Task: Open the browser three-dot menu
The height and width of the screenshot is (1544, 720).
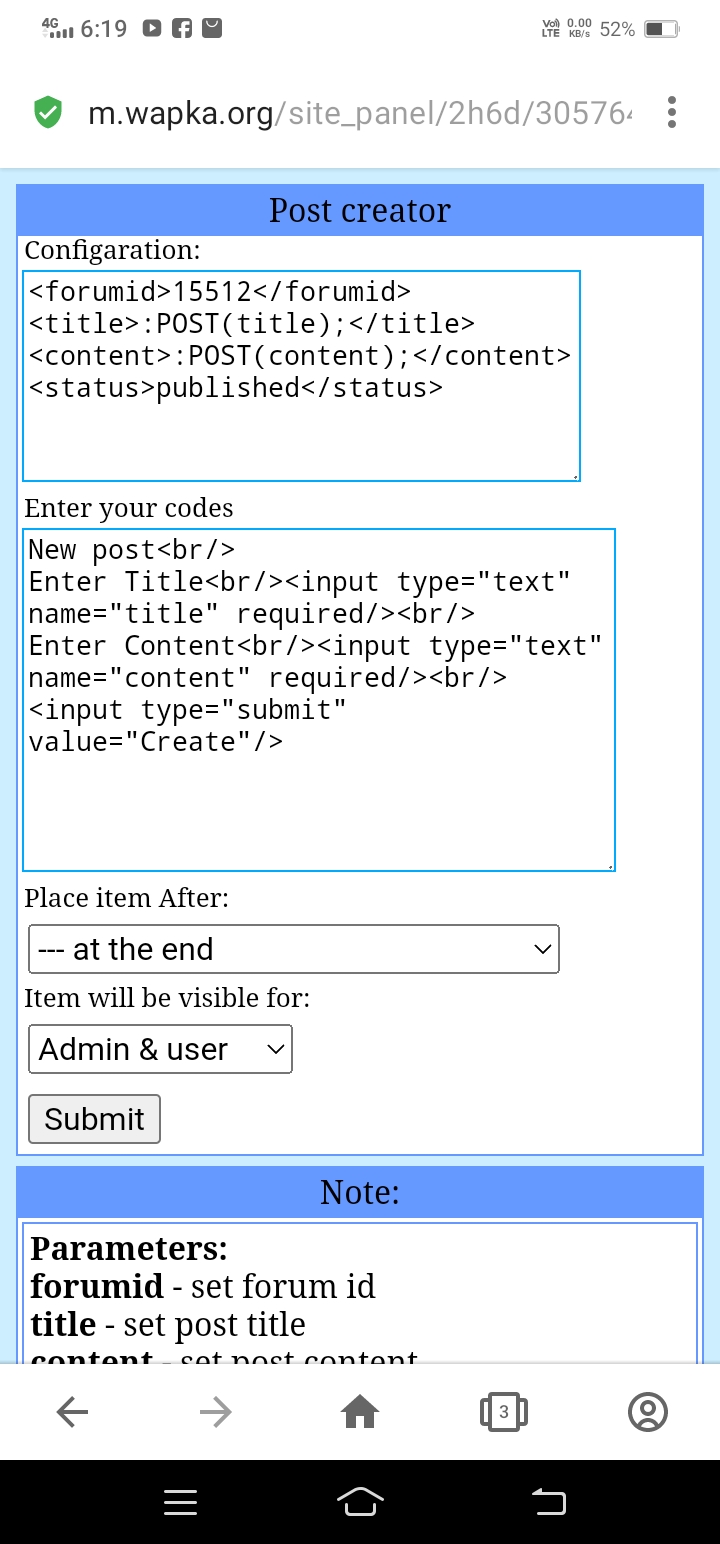Action: 671,112
